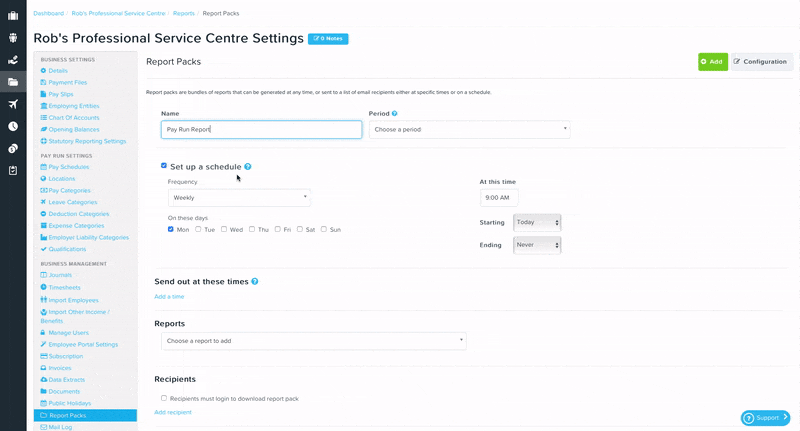Click the help icon next to Period
This screenshot has width=800, height=431.
click(395, 114)
